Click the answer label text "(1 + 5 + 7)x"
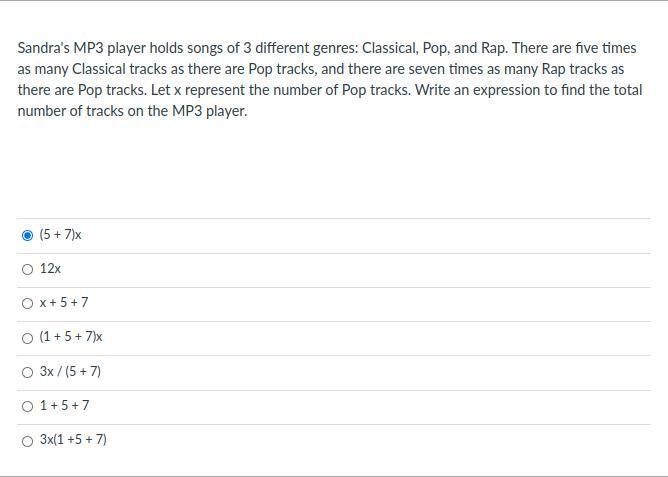Screen dimensions: 668x477 point(71,337)
